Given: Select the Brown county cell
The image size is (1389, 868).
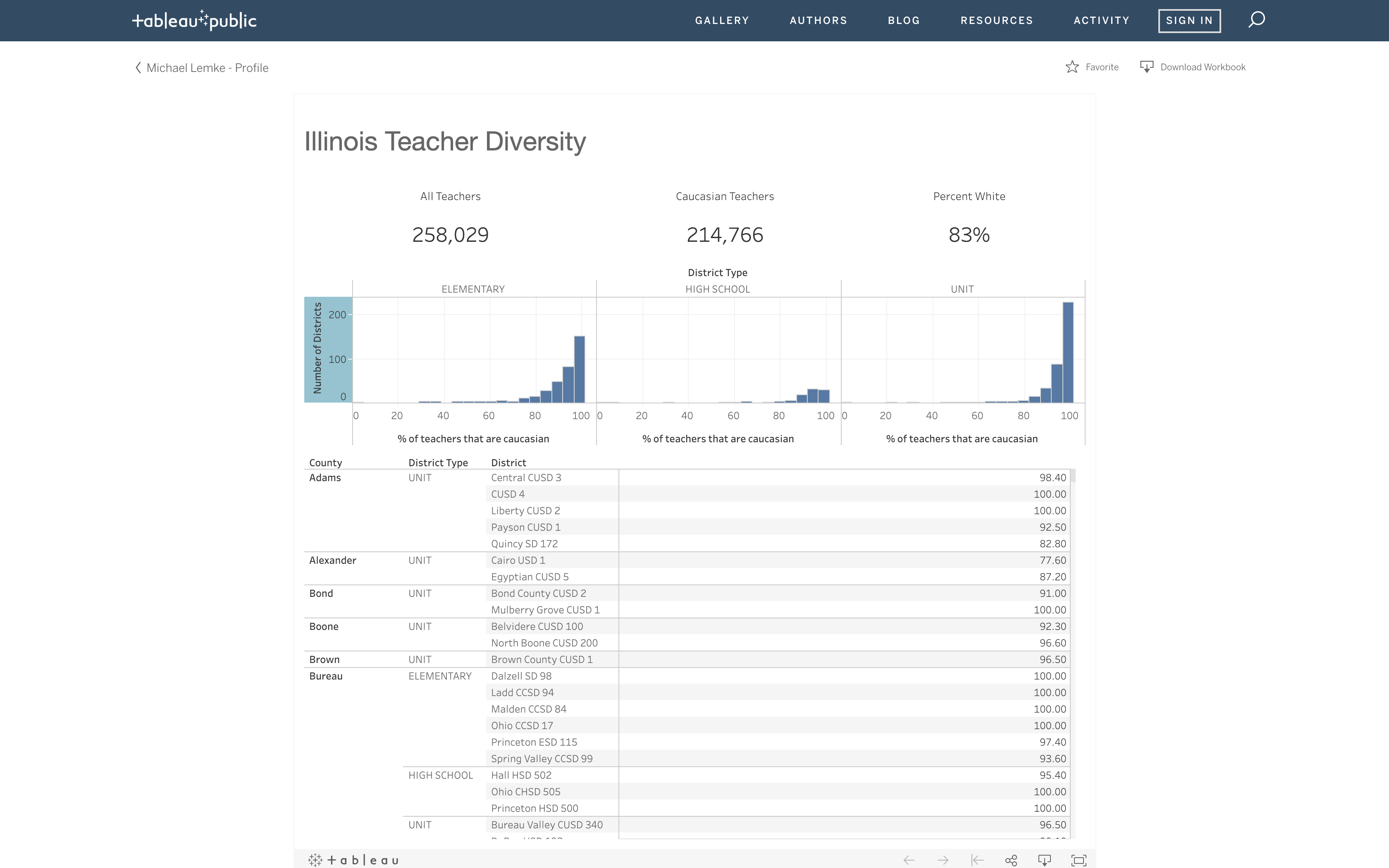Looking at the screenshot, I should point(324,660).
